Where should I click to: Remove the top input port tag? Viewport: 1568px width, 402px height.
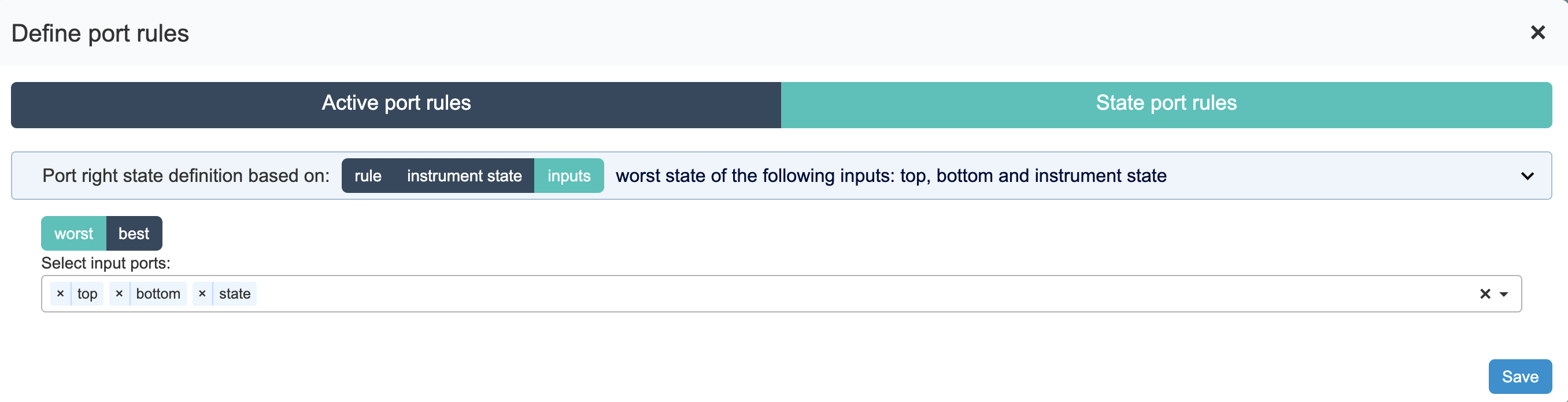click(x=60, y=294)
